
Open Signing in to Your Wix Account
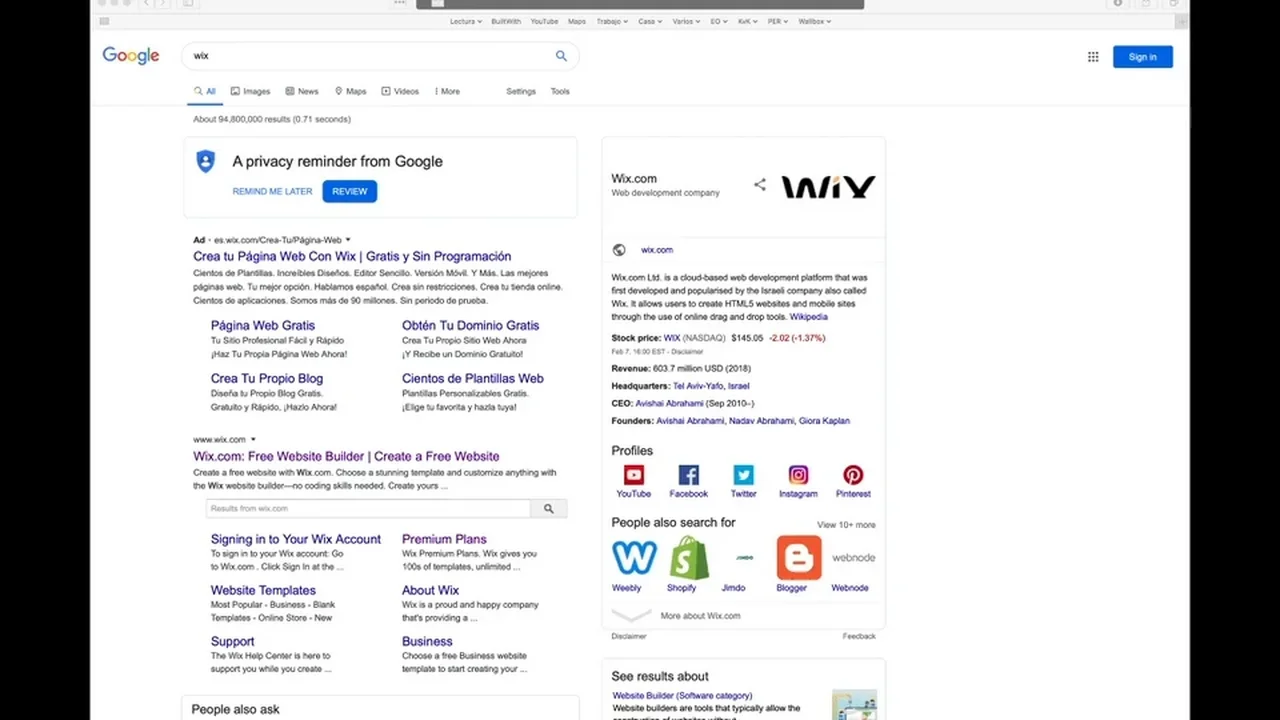296,539
